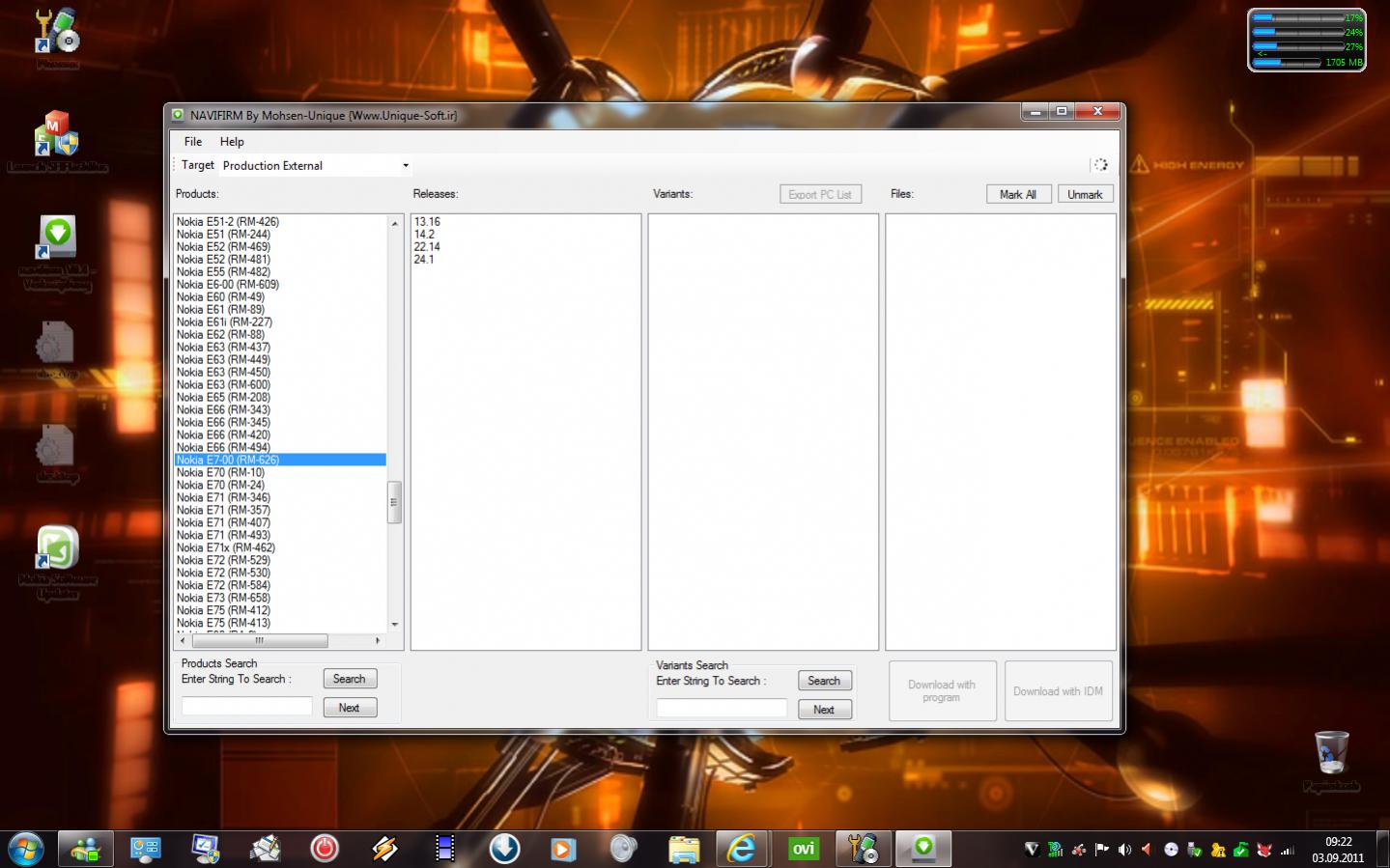Click the volume speaker icon in the system tray

pyautogui.click(x=1124, y=850)
